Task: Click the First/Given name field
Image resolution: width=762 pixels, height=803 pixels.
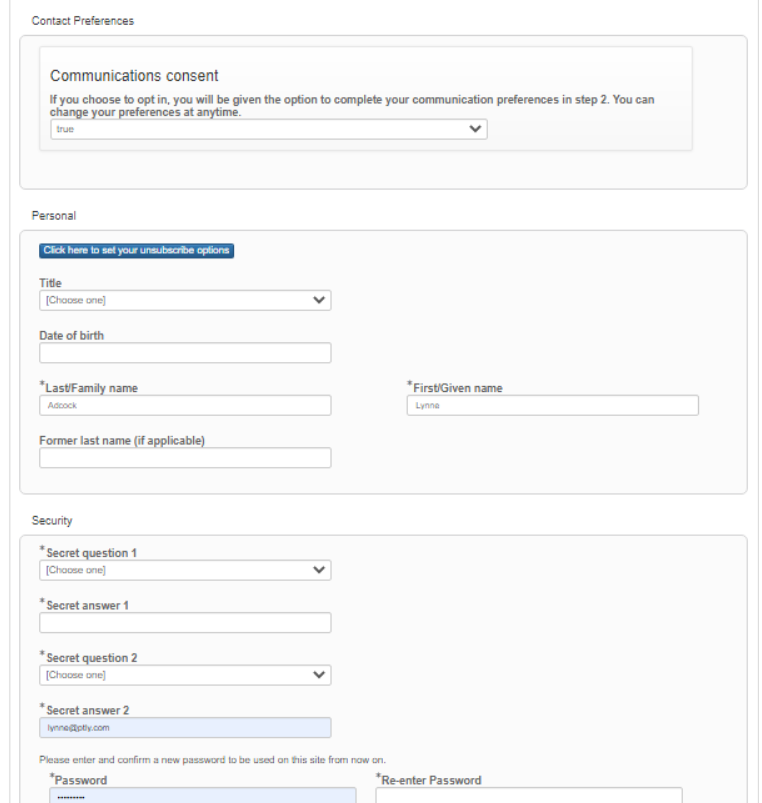Action: (x=552, y=406)
